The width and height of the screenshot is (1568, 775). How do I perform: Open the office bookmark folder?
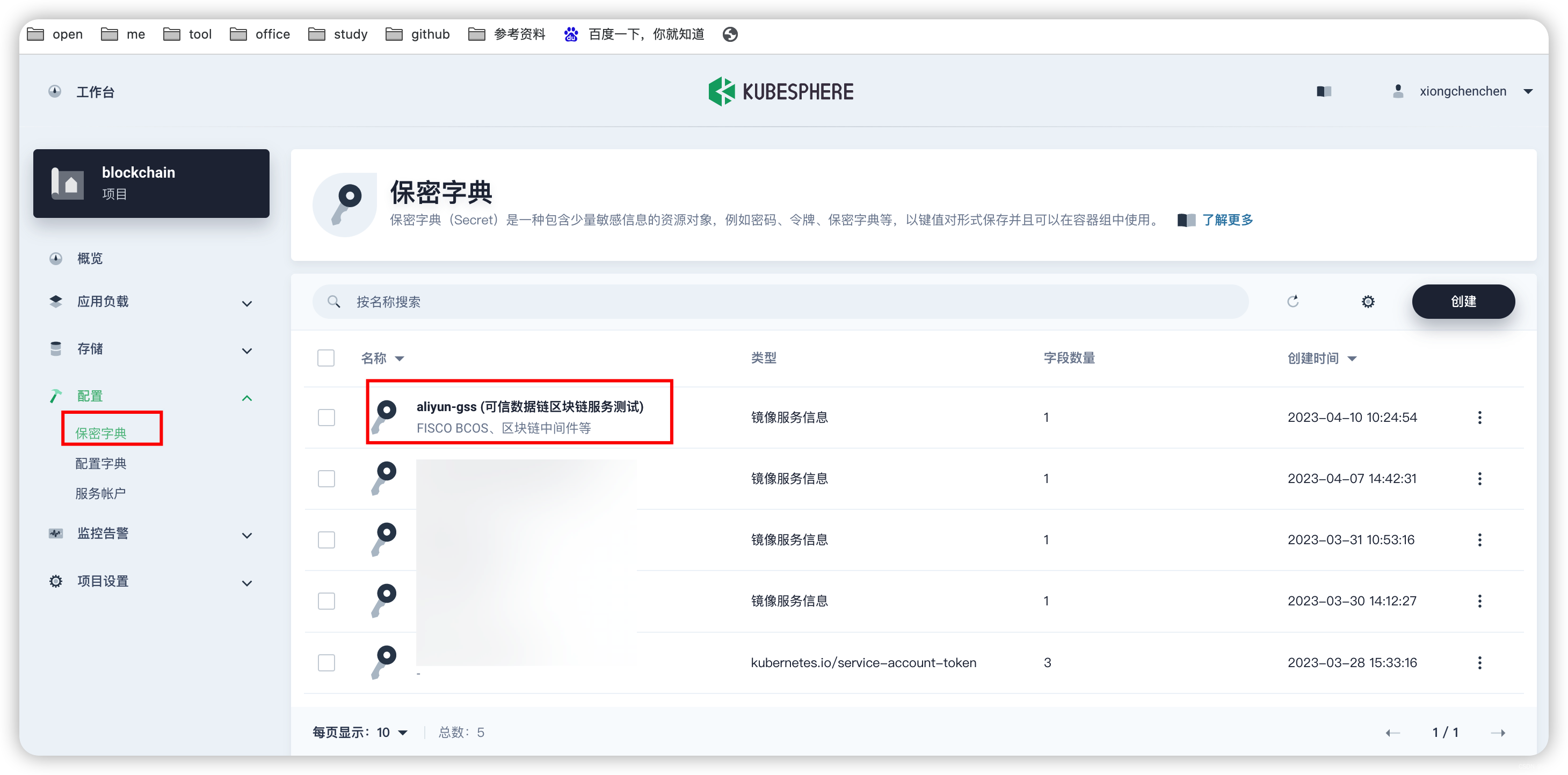pyautogui.click(x=260, y=34)
